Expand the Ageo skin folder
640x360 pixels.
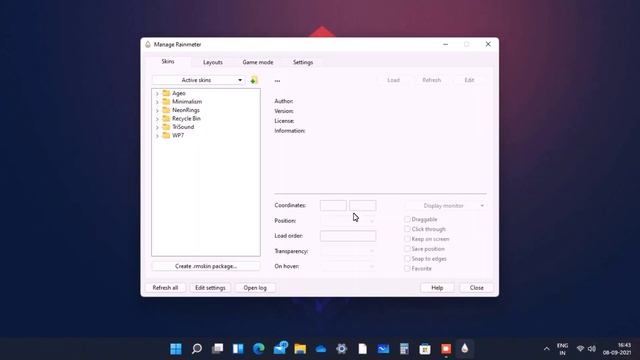click(157, 93)
